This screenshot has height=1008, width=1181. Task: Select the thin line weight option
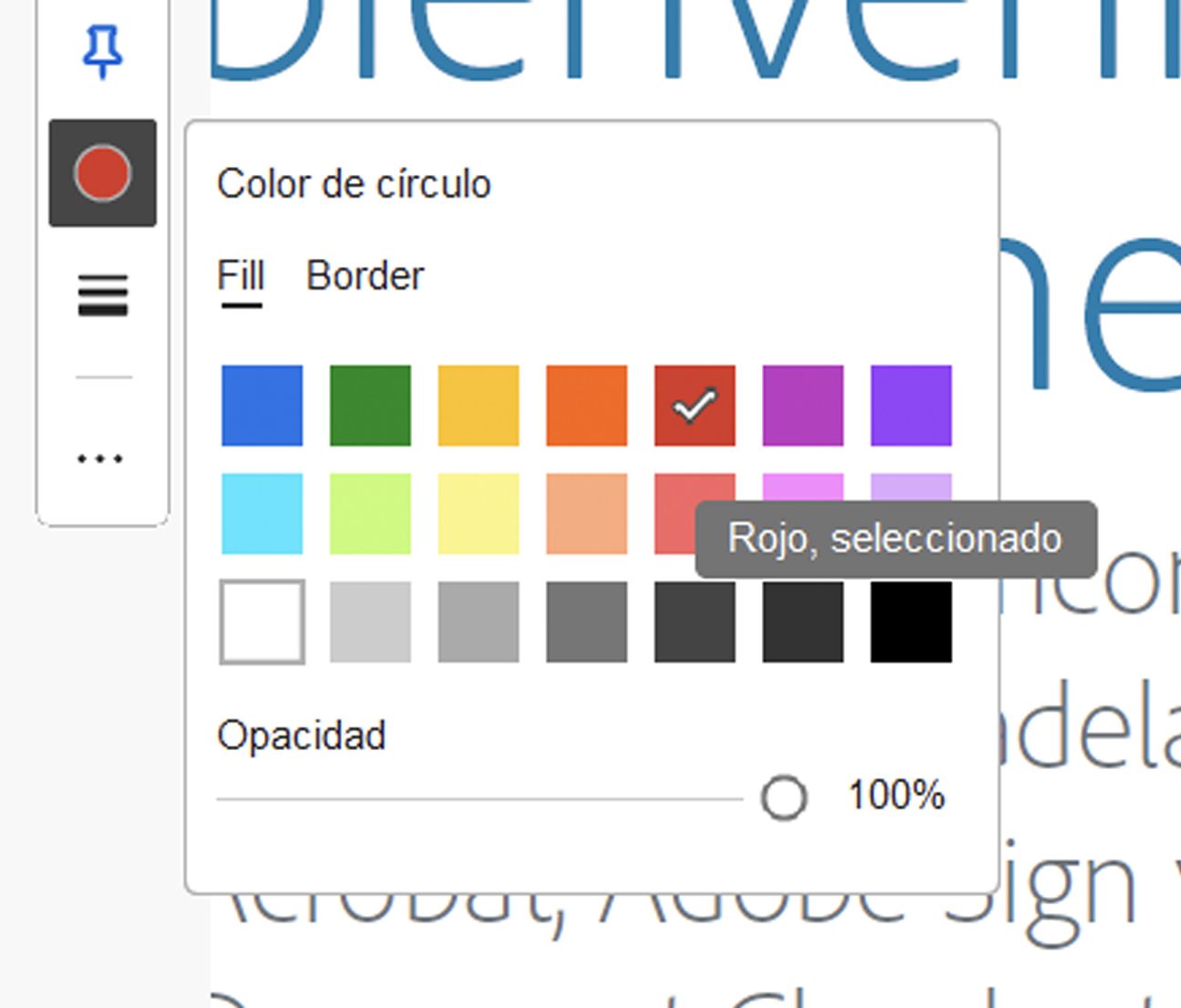pos(103,379)
